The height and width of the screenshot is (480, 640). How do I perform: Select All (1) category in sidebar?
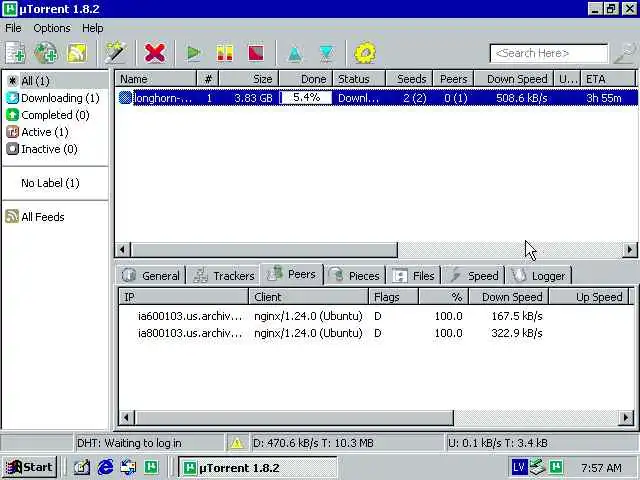click(x=56, y=81)
